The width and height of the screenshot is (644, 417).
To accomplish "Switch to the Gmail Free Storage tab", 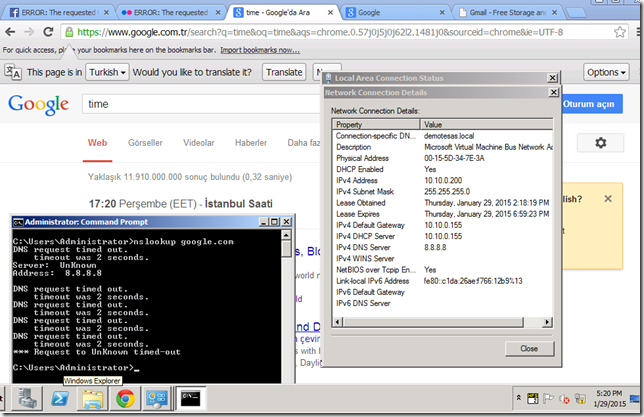I will point(508,12).
